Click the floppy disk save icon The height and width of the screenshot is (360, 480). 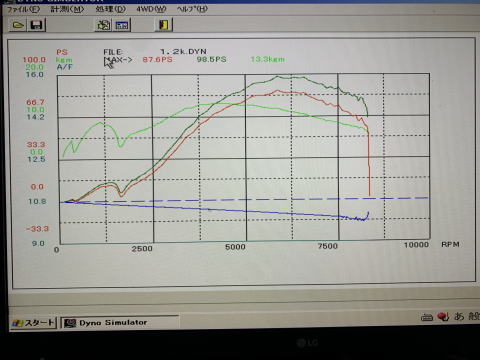pyautogui.click(x=36, y=25)
